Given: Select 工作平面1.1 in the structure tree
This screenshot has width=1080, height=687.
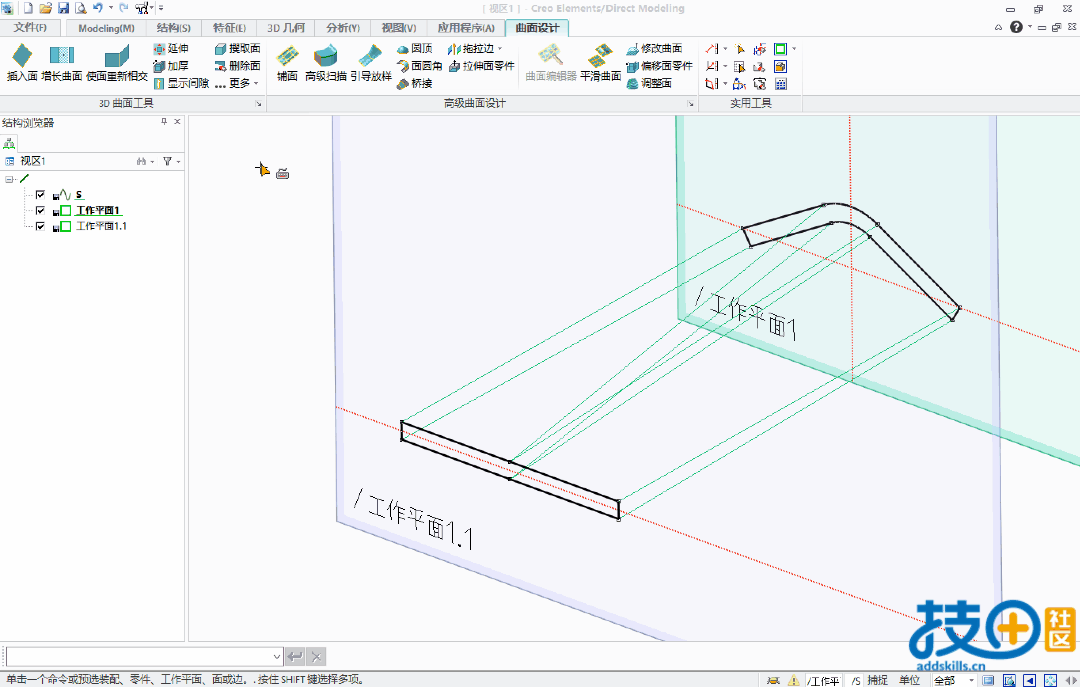Looking at the screenshot, I should point(101,226).
